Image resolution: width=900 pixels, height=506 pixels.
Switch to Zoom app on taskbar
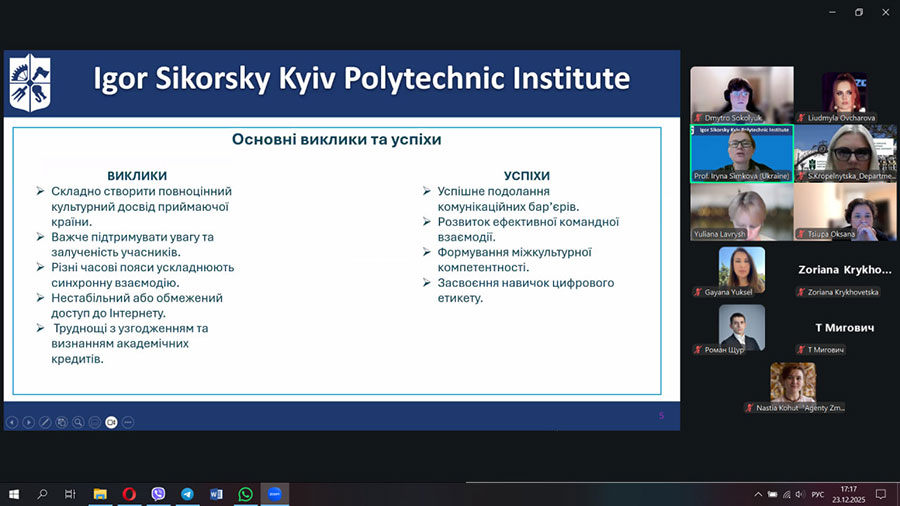(x=274, y=494)
